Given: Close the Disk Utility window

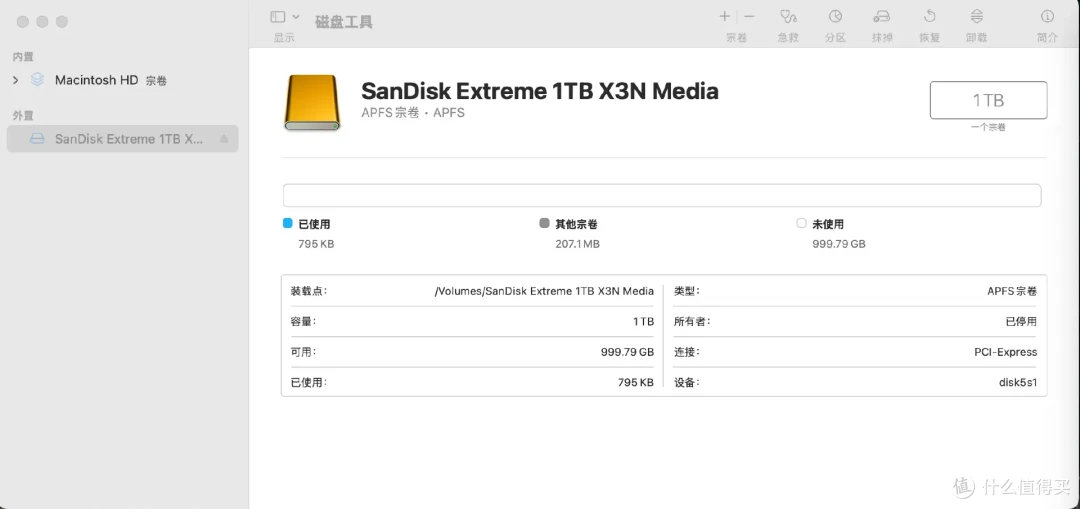Looking at the screenshot, I should pyautogui.click(x=23, y=22).
